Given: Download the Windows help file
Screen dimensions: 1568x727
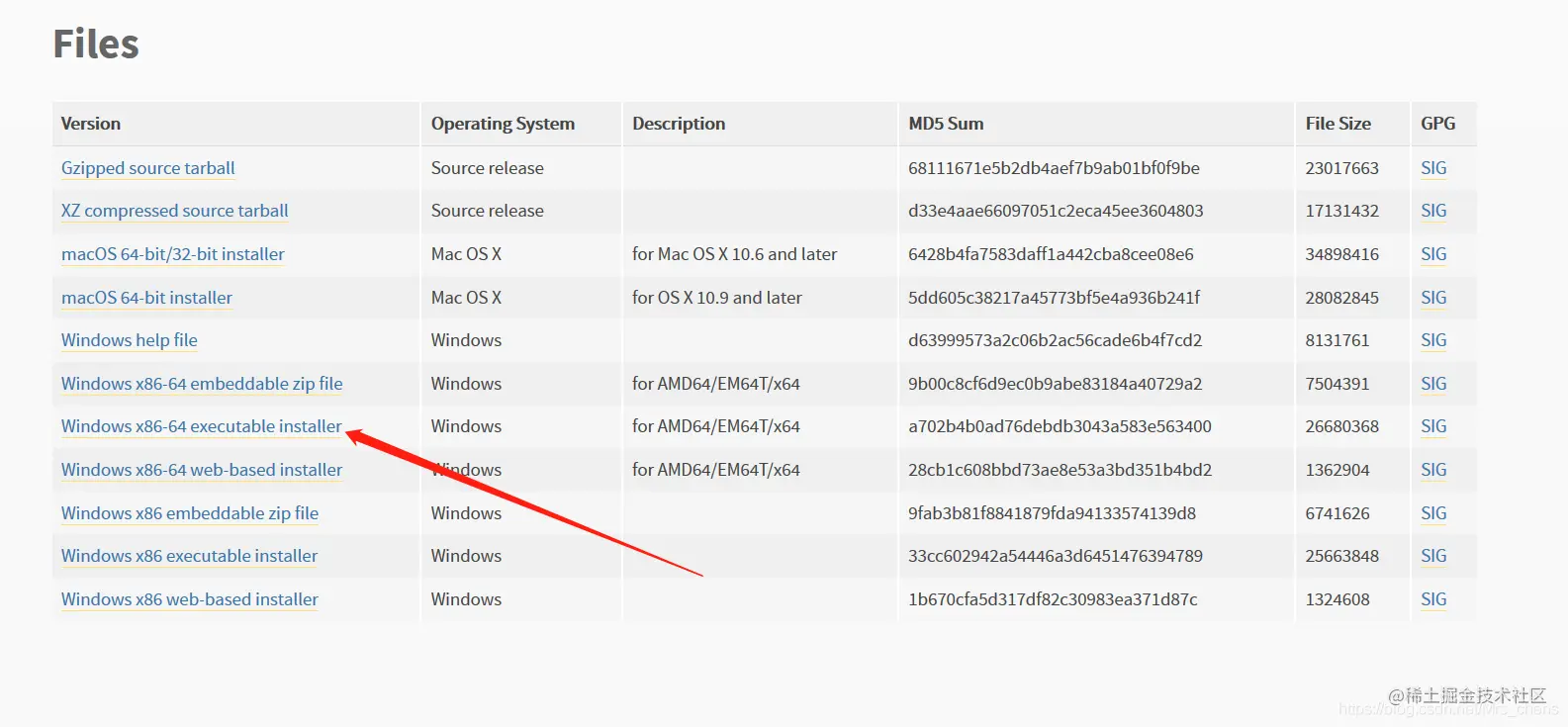Looking at the screenshot, I should (x=130, y=340).
